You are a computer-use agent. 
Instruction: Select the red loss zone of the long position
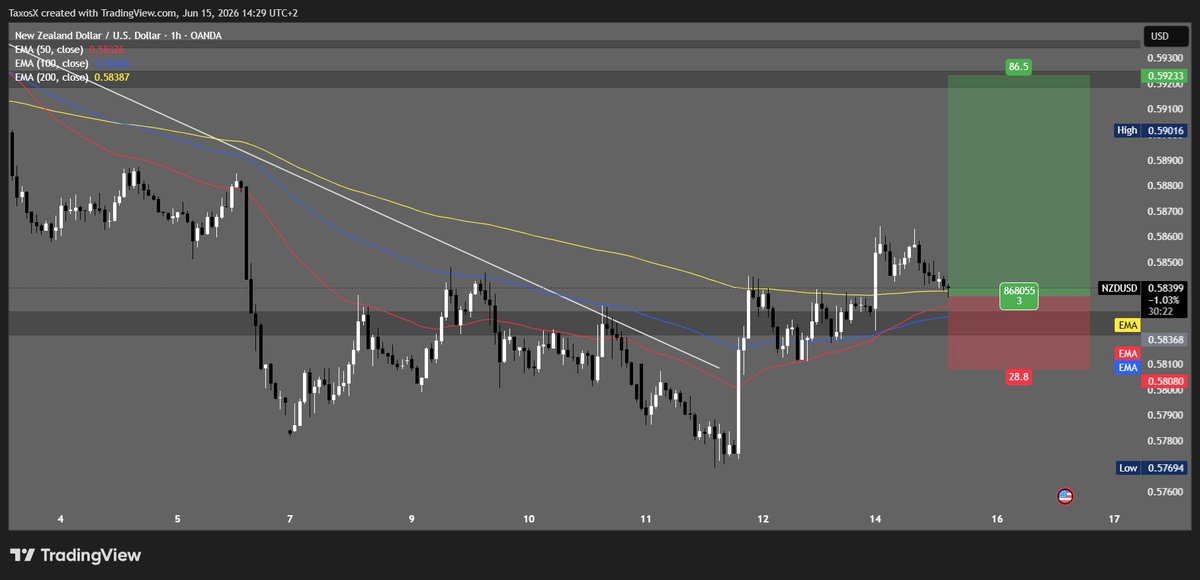(x=1019, y=333)
